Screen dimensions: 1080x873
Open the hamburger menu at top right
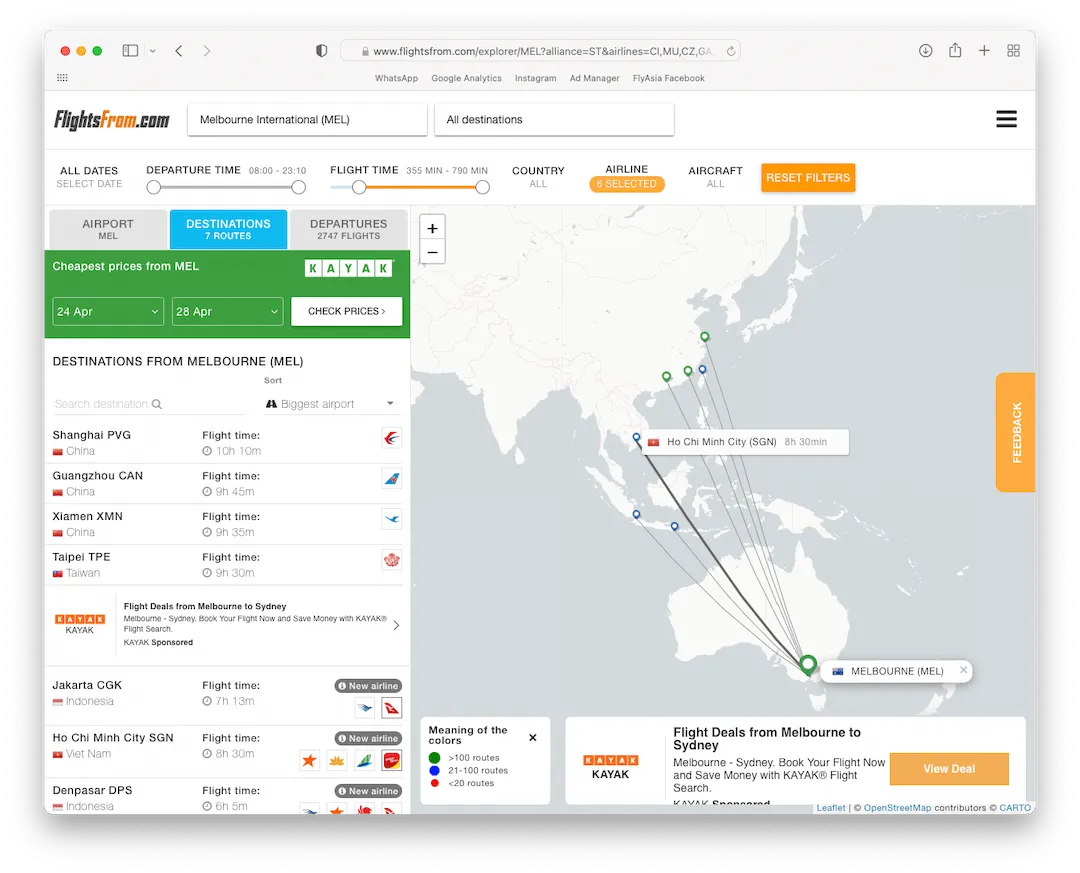(x=1006, y=120)
